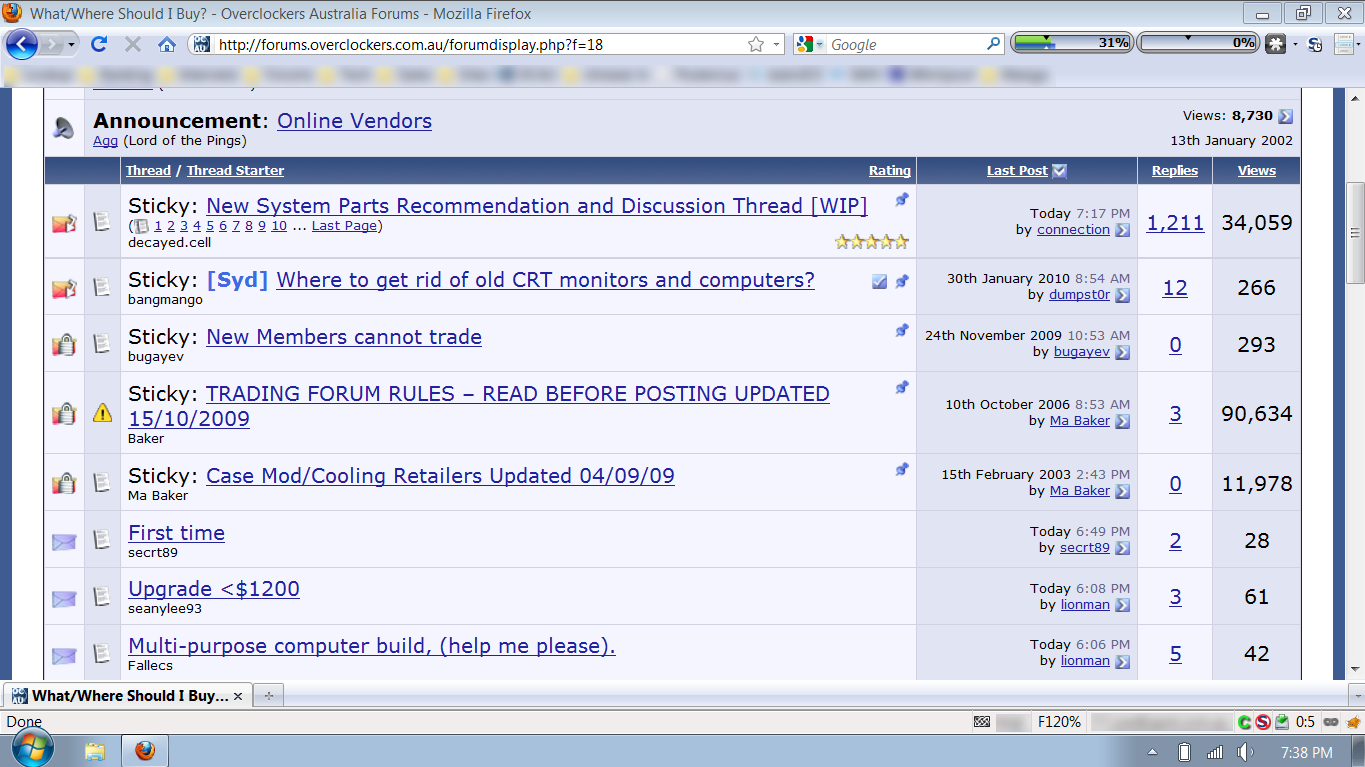Image resolution: width=1365 pixels, height=767 pixels.
Task: Open the Google search engine dropdown
Action: coord(811,44)
